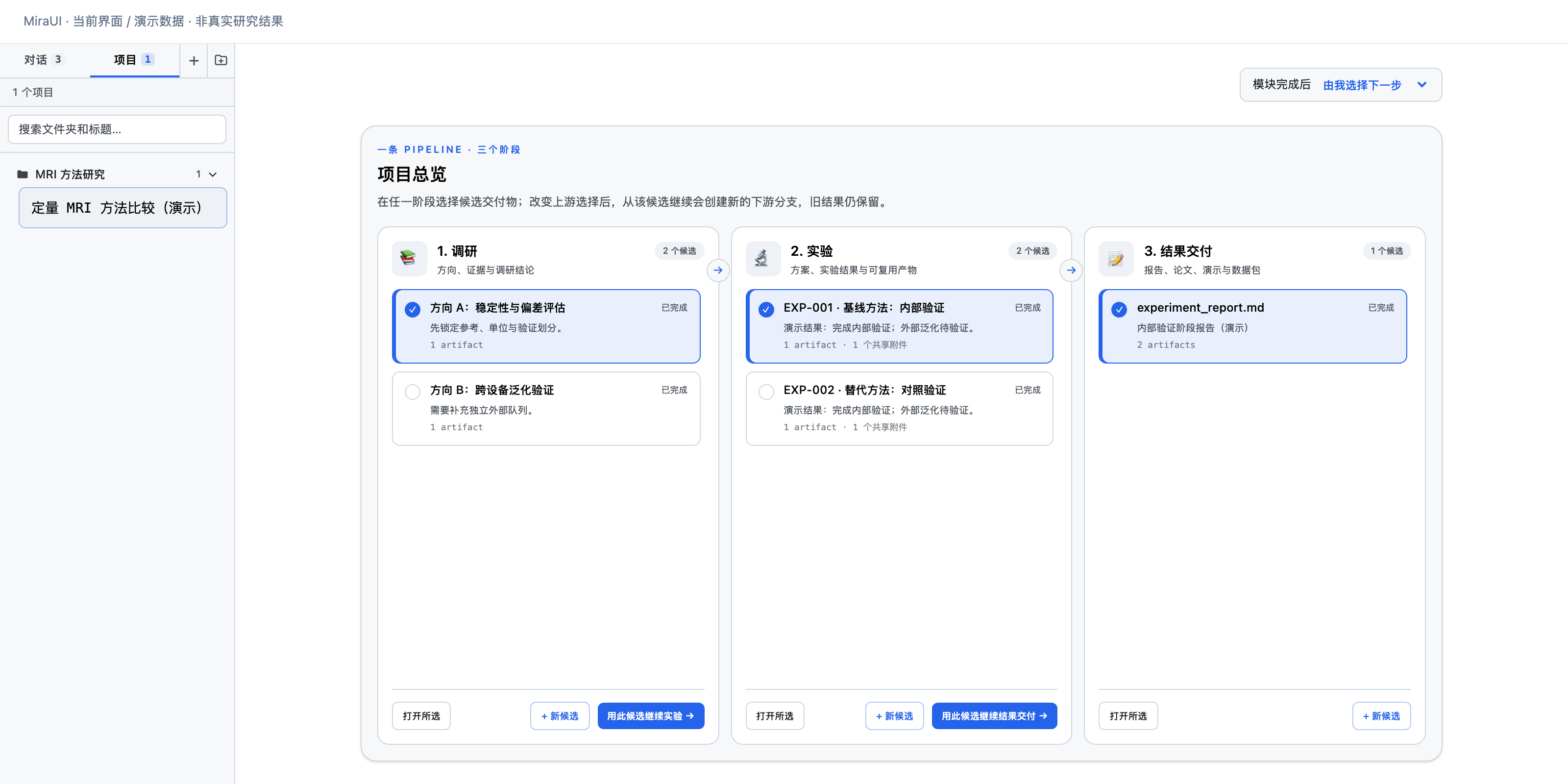Image resolution: width=1568 pixels, height=784 pixels.
Task: Click the arrow between 调研 and 实验
Action: point(718,270)
